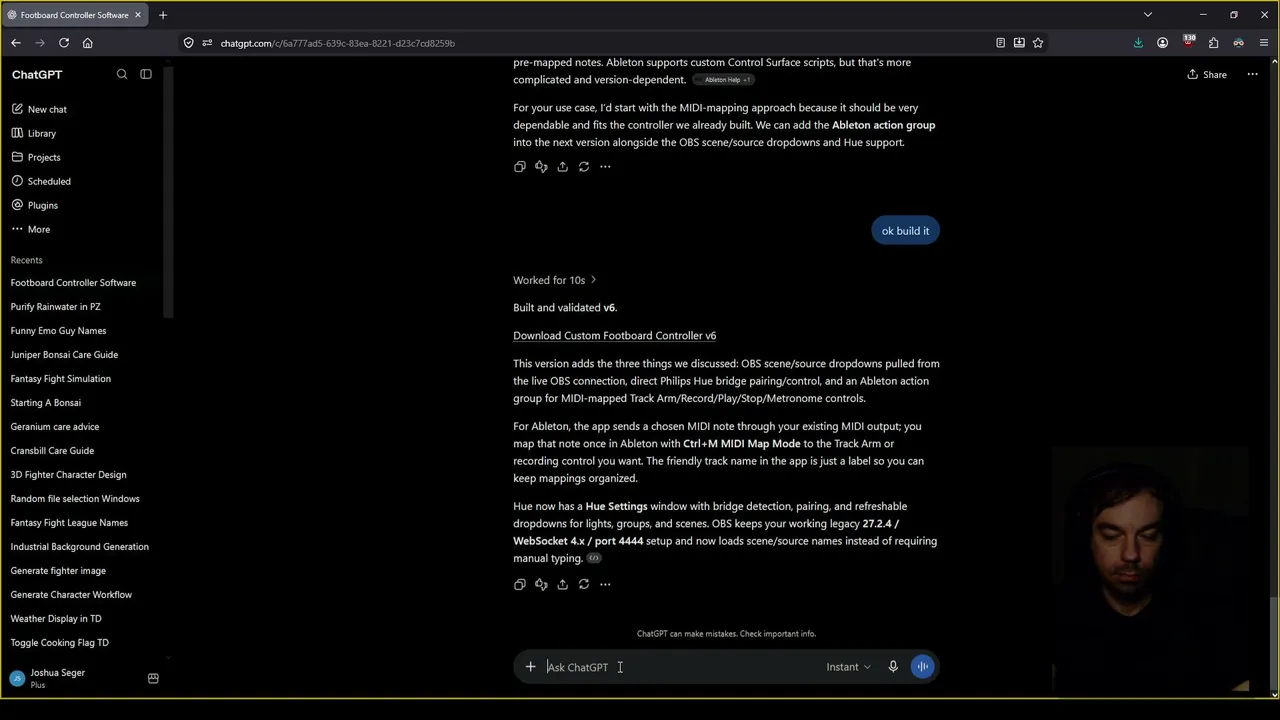Close the Footboard Controller Software browser tab
The height and width of the screenshot is (720, 1280).
(x=138, y=15)
